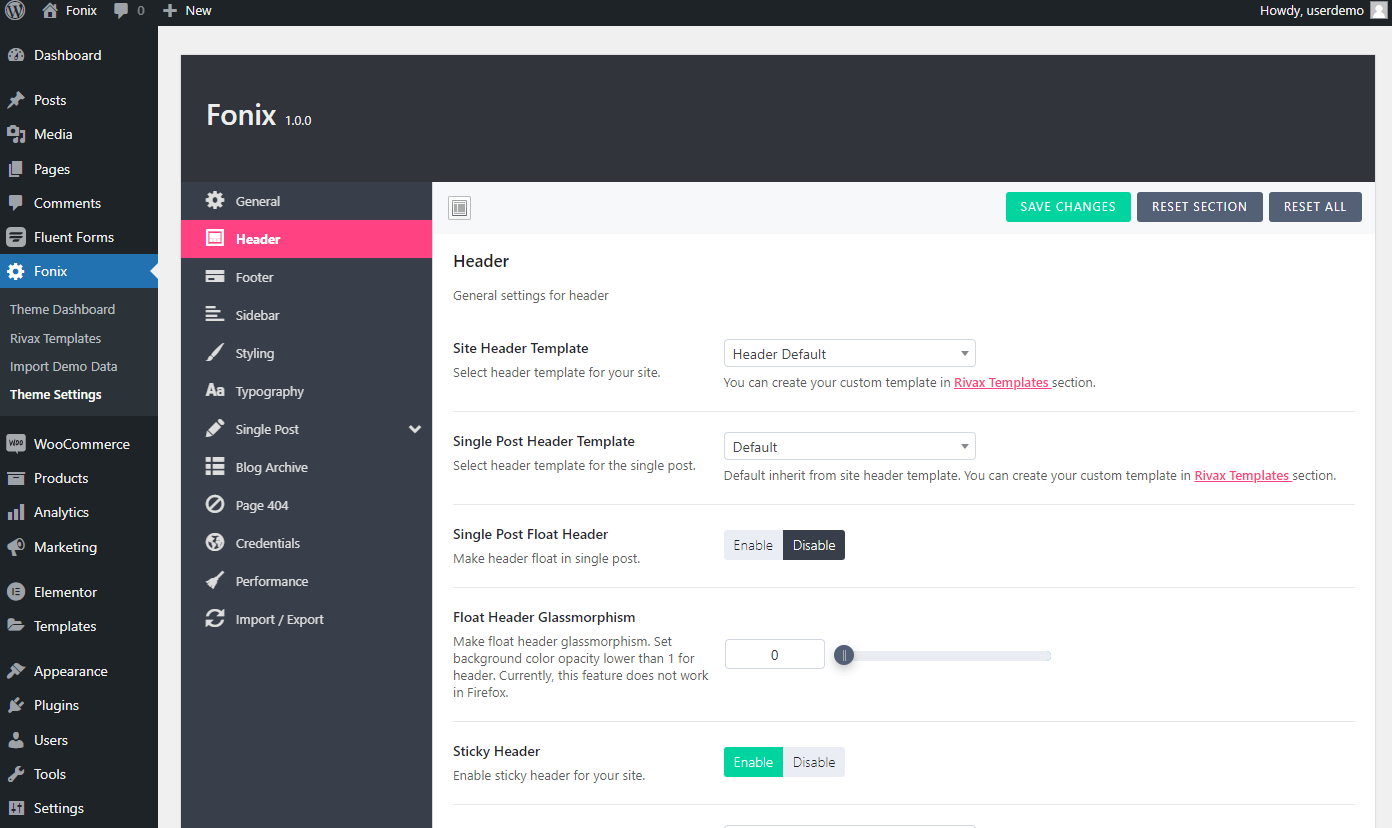Click the Save Changes button

click(x=1067, y=207)
